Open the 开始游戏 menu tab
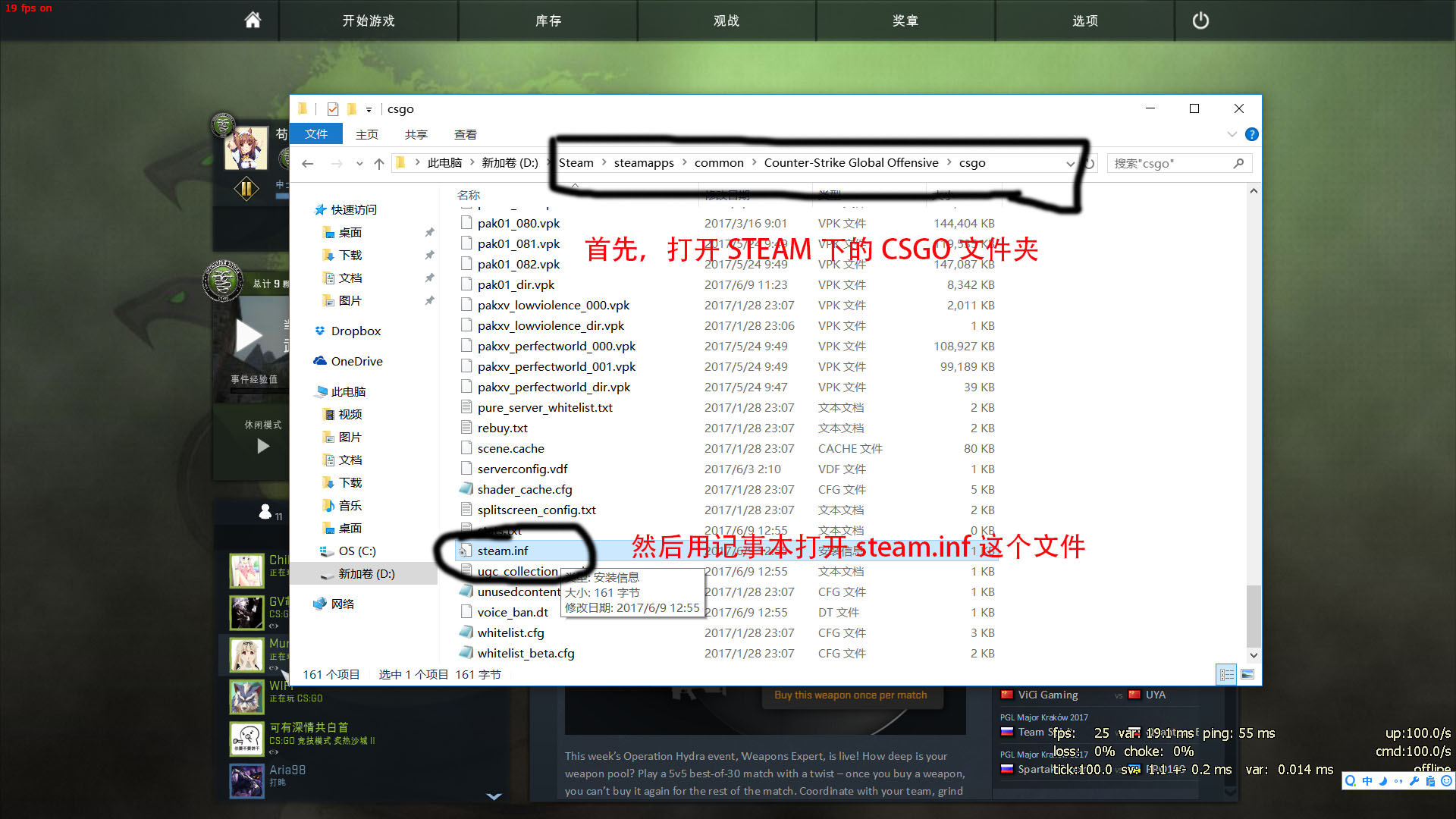 [x=369, y=20]
